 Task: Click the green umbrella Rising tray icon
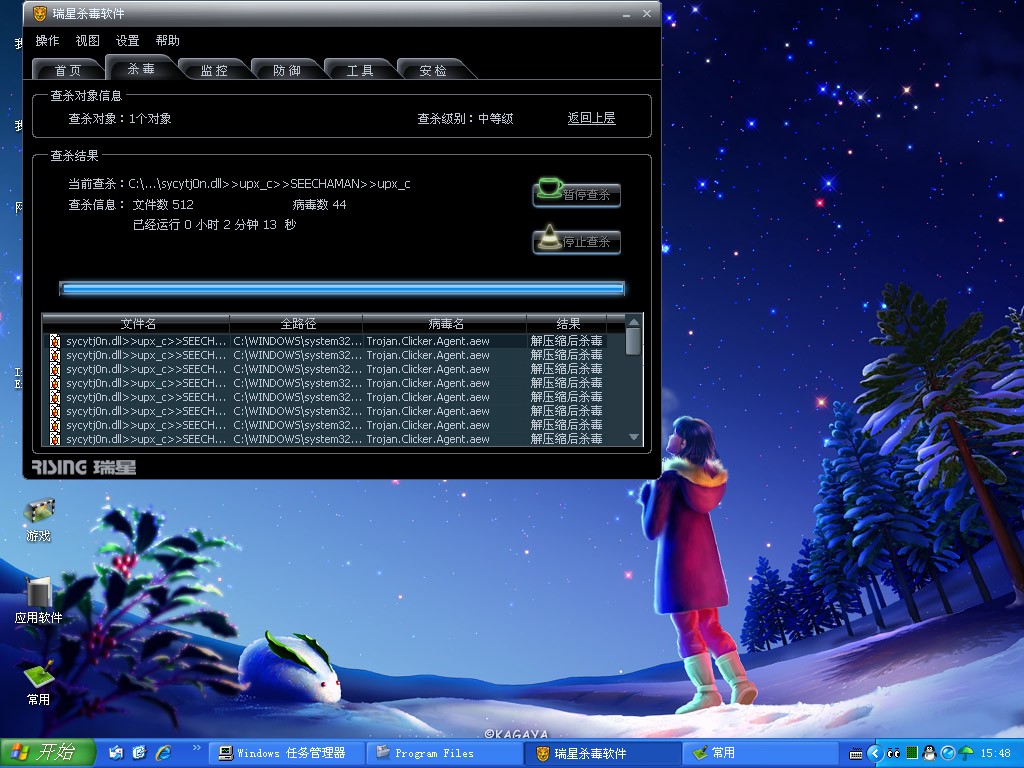click(x=966, y=753)
